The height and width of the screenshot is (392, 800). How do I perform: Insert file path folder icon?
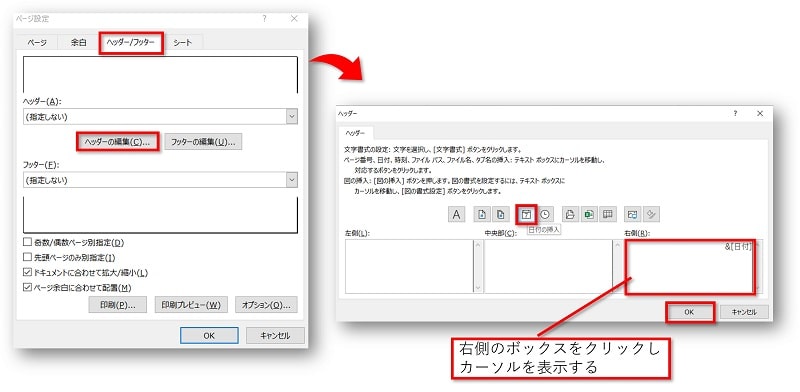570,215
